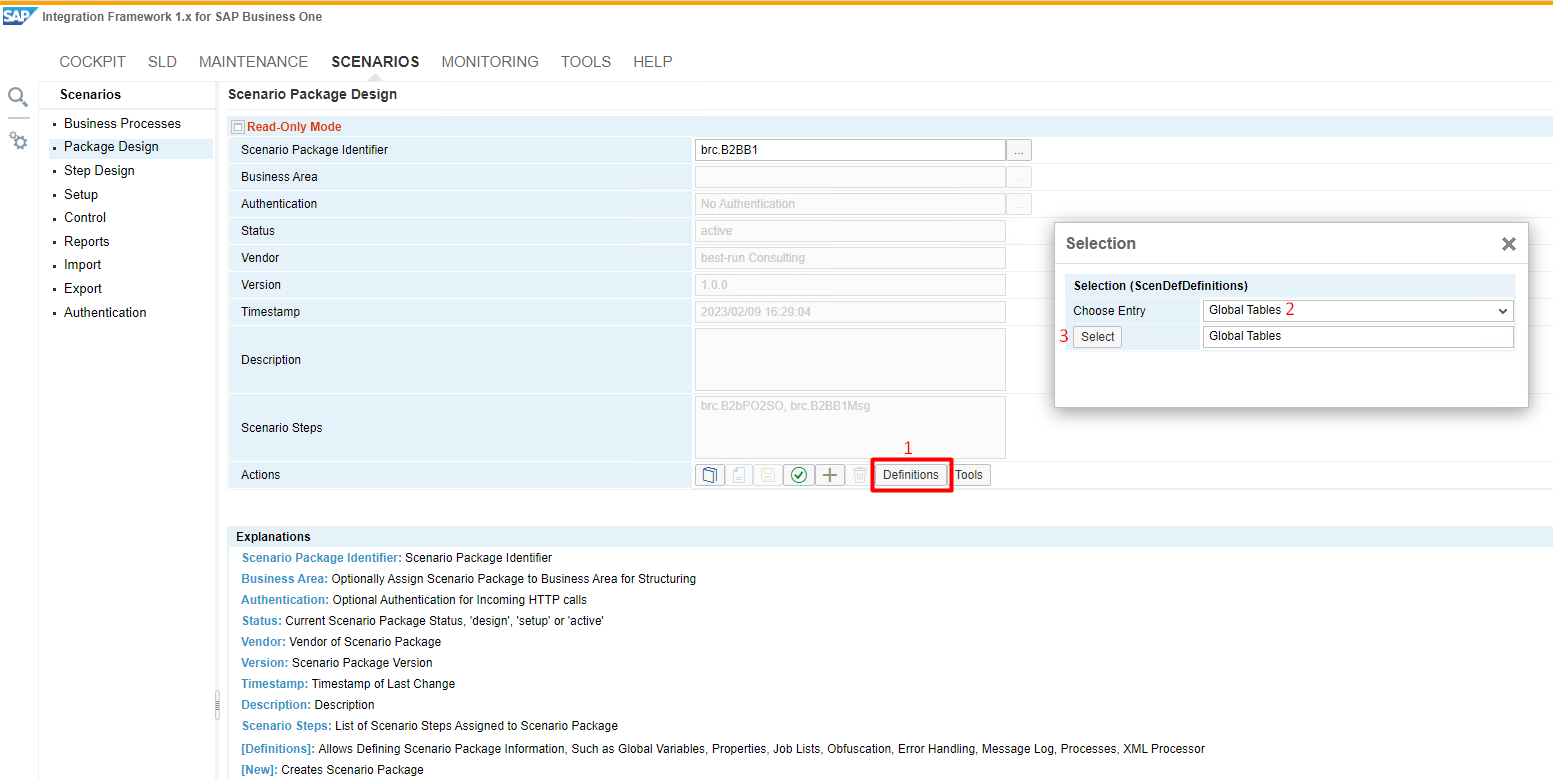Click the save disk icon in Actions
The image size is (1553, 779).
[x=768, y=475]
